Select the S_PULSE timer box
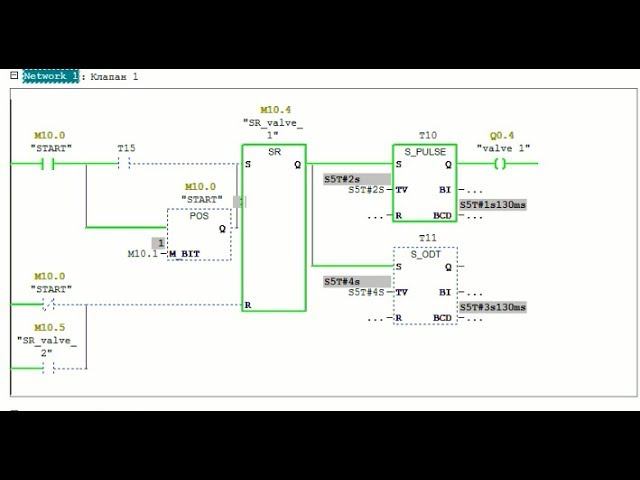The height and width of the screenshot is (480, 640). (x=424, y=183)
